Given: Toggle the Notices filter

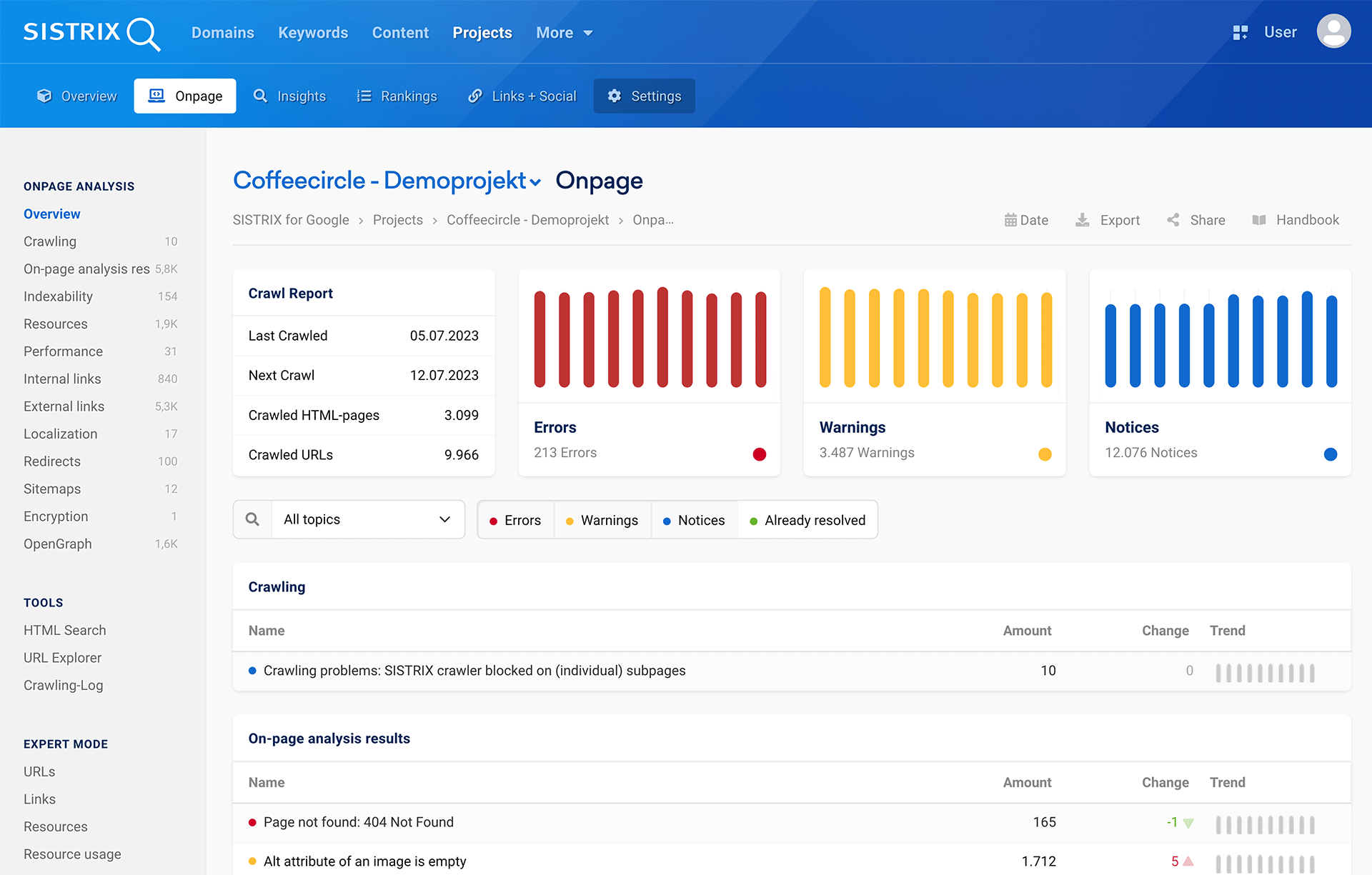Looking at the screenshot, I should click(x=694, y=520).
